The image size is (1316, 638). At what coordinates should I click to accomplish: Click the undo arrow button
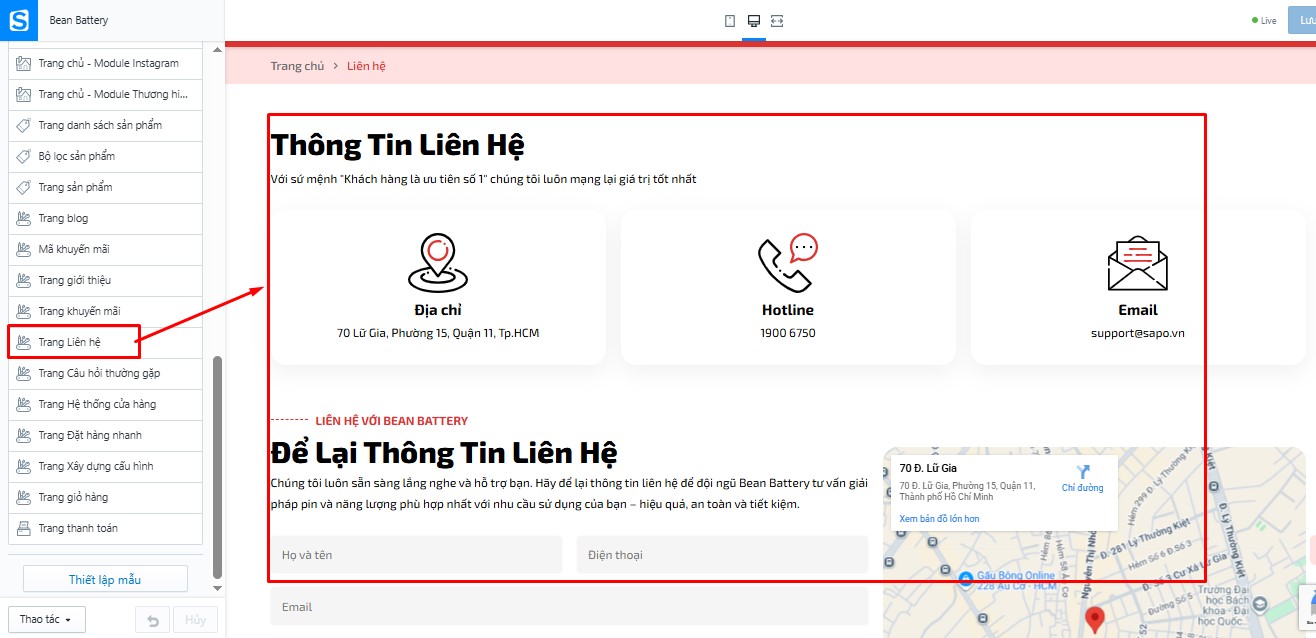coord(153,620)
